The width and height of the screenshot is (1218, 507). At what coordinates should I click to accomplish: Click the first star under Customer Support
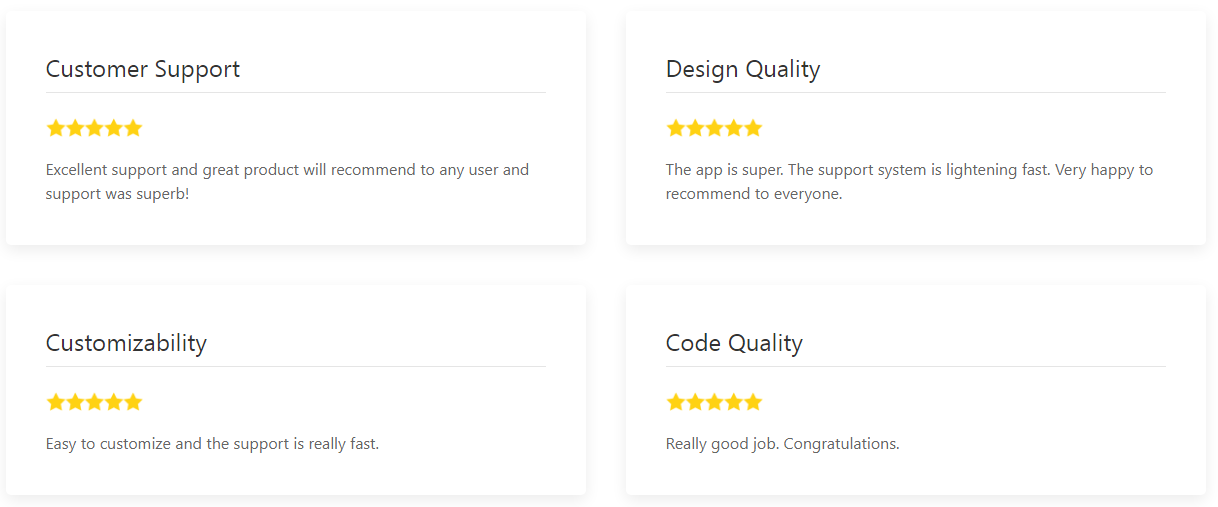click(56, 128)
